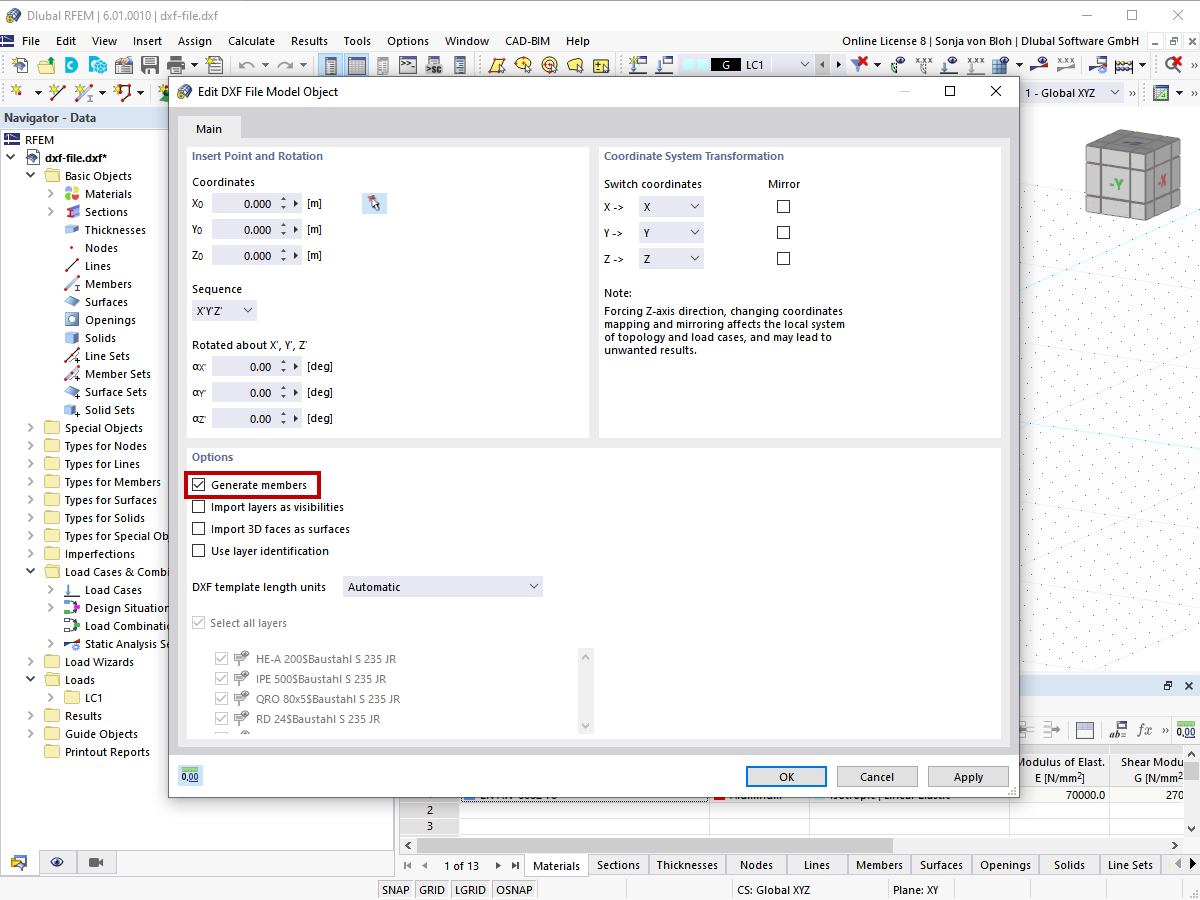Screen dimensions: 1200x900
Task: Toggle SNAP mode in the status bar
Action: (x=395, y=889)
